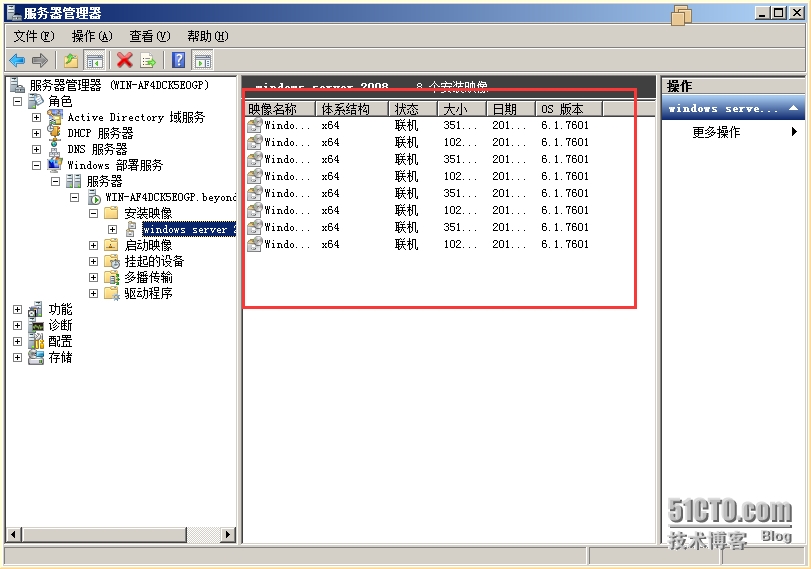Select 服务器管理器 root tree item
The height and width of the screenshot is (569, 811).
[119, 85]
